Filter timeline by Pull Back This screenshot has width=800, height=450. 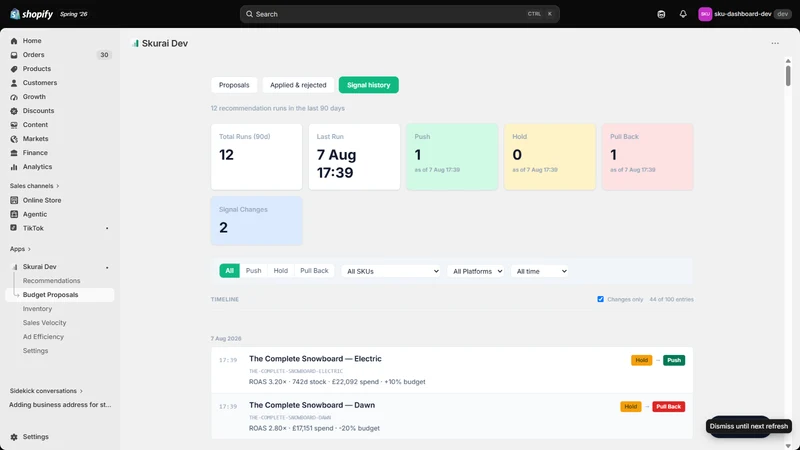(x=314, y=271)
